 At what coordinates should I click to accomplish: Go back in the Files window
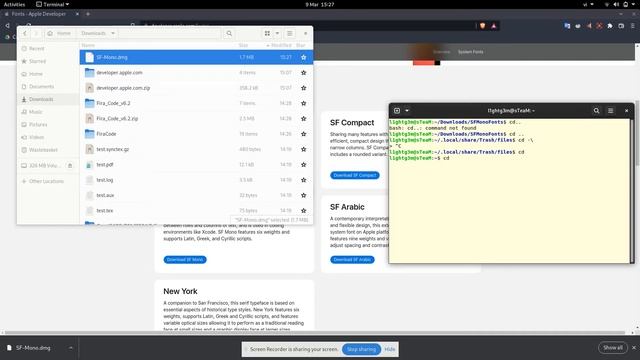point(25,33)
